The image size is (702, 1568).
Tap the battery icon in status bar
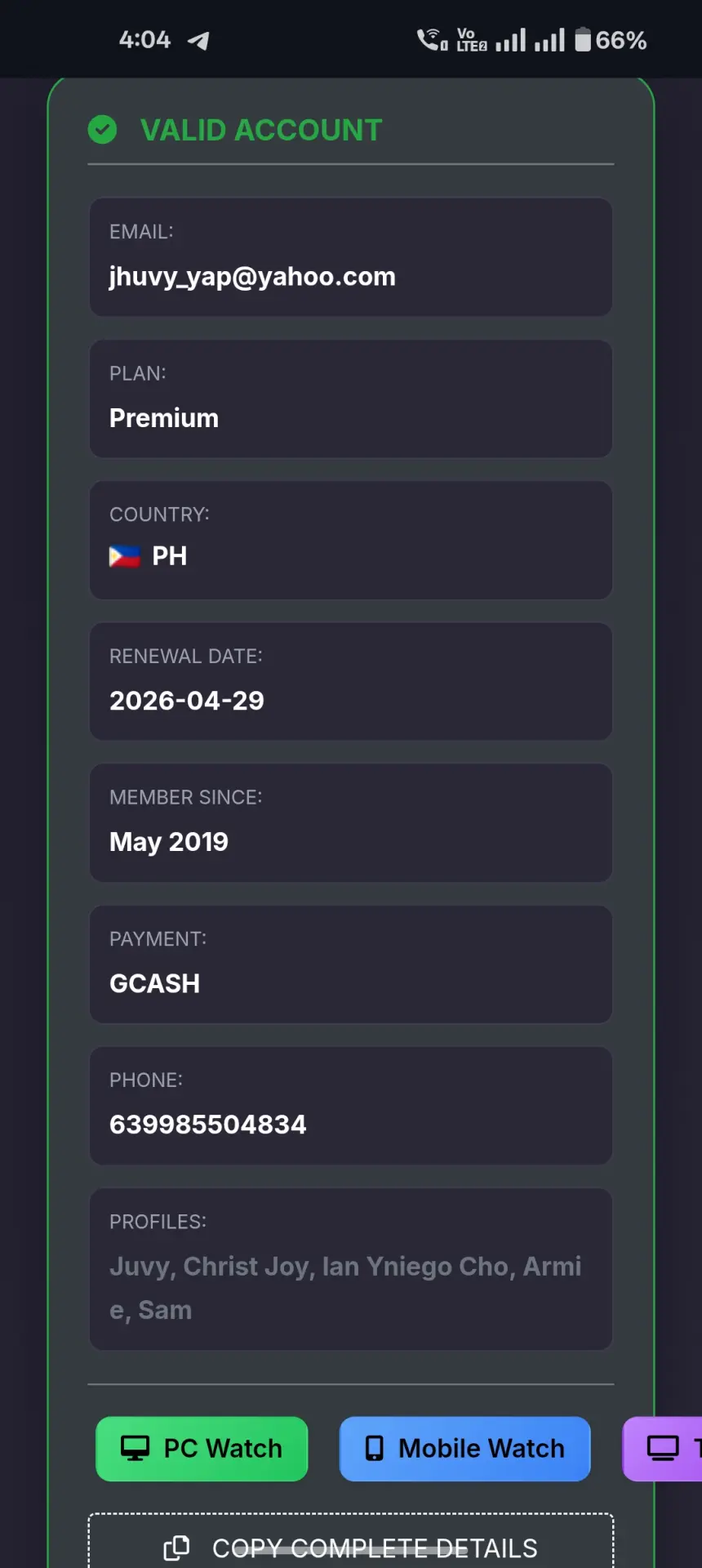[582, 39]
